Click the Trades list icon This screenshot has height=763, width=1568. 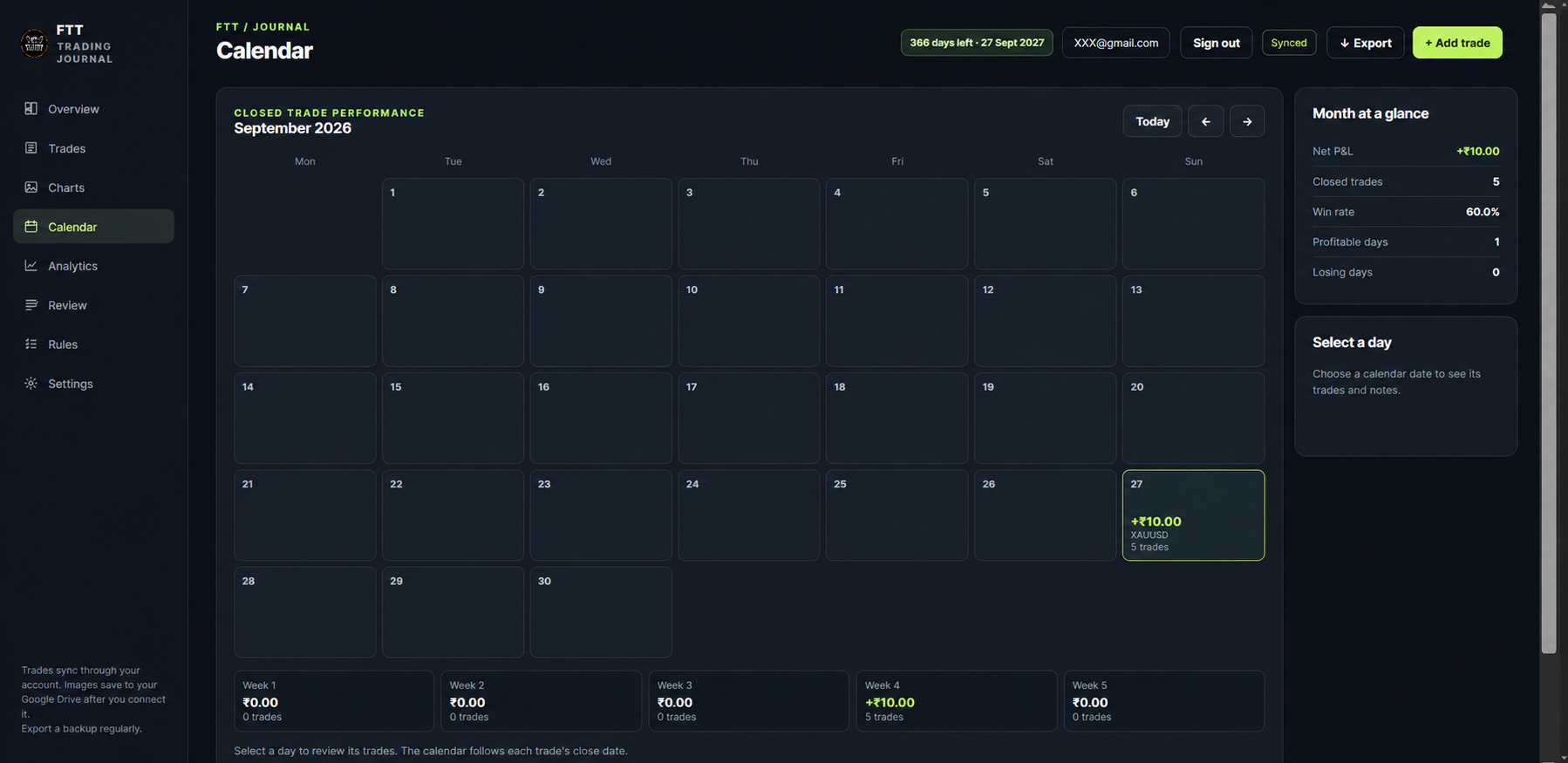pyautogui.click(x=31, y=148)
